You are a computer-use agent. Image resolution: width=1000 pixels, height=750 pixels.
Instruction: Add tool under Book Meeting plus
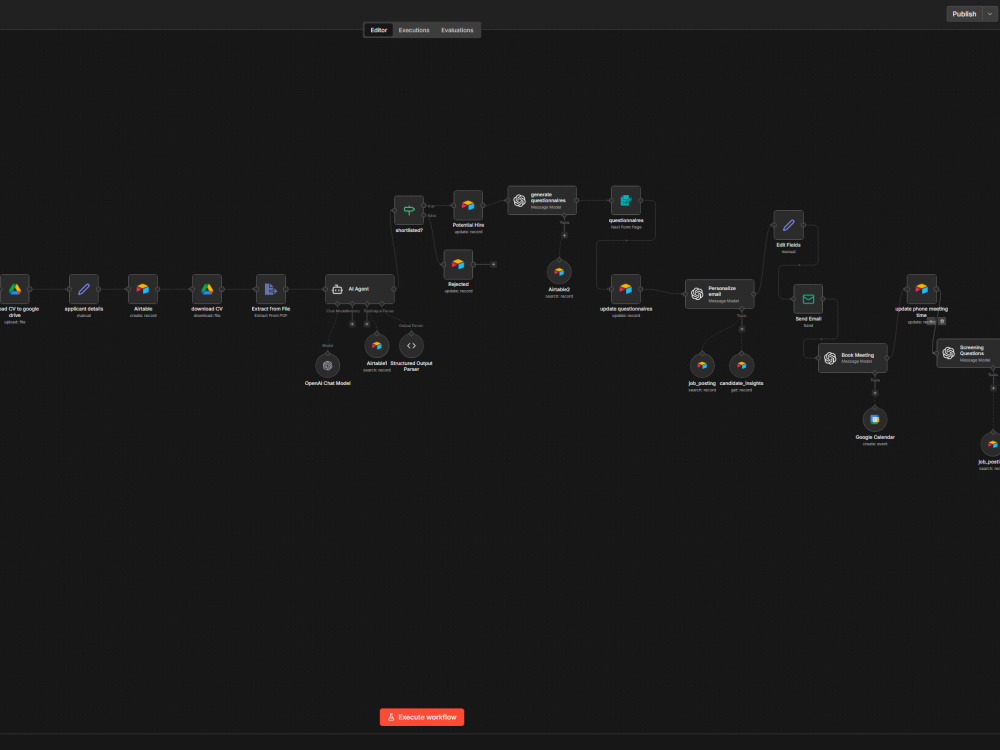(x=875, y=393)
